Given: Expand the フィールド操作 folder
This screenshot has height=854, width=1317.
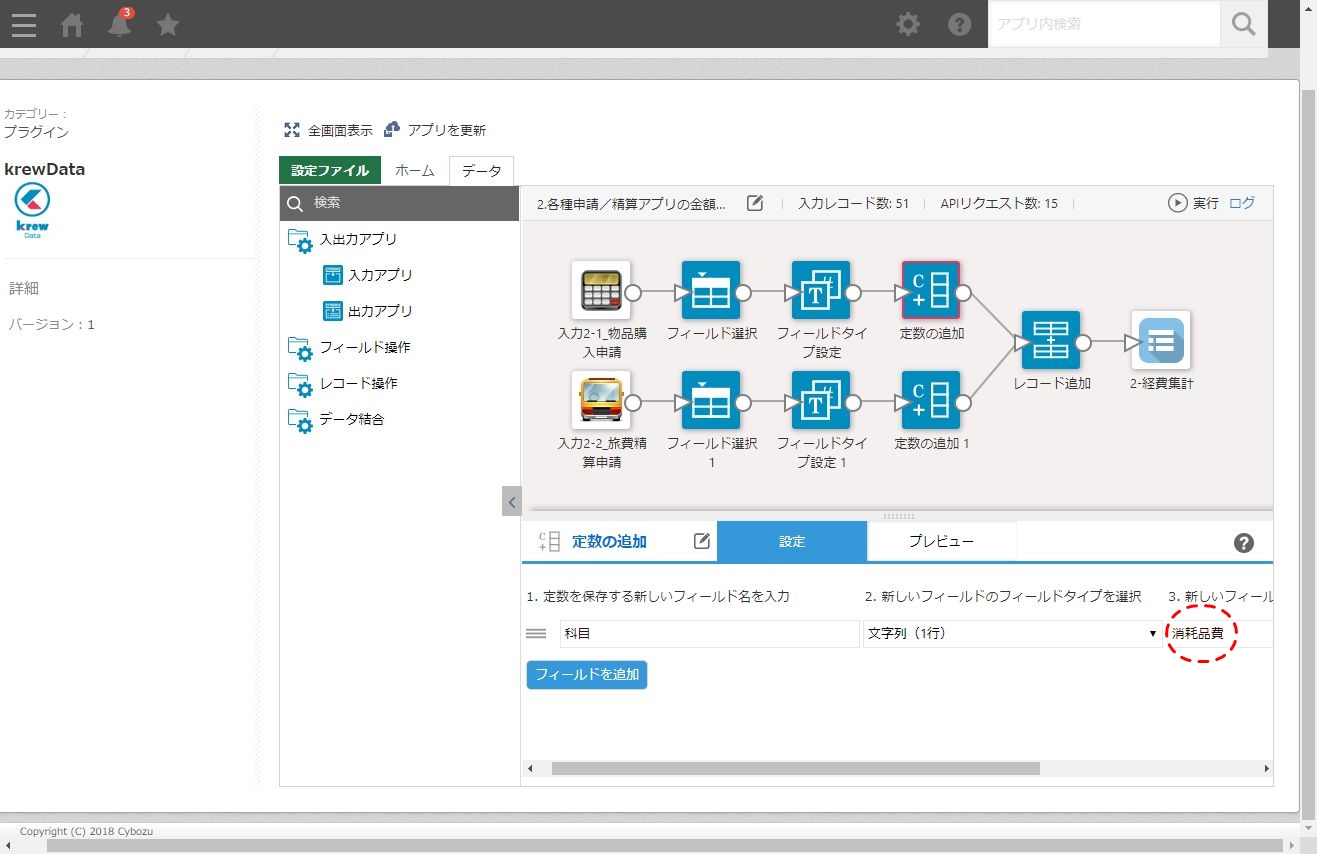Looking at the screenshot, I should (349, 347).
